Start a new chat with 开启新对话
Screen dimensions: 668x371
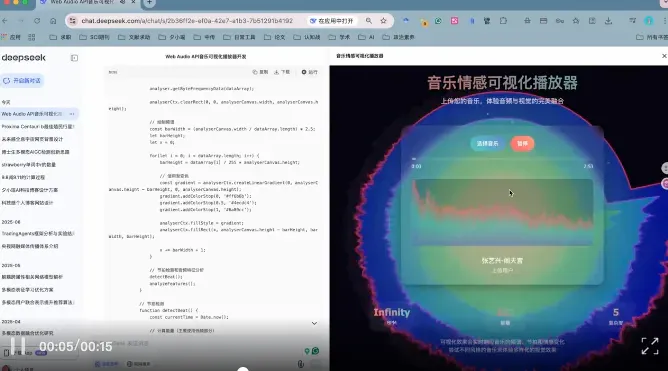point(22,81)
